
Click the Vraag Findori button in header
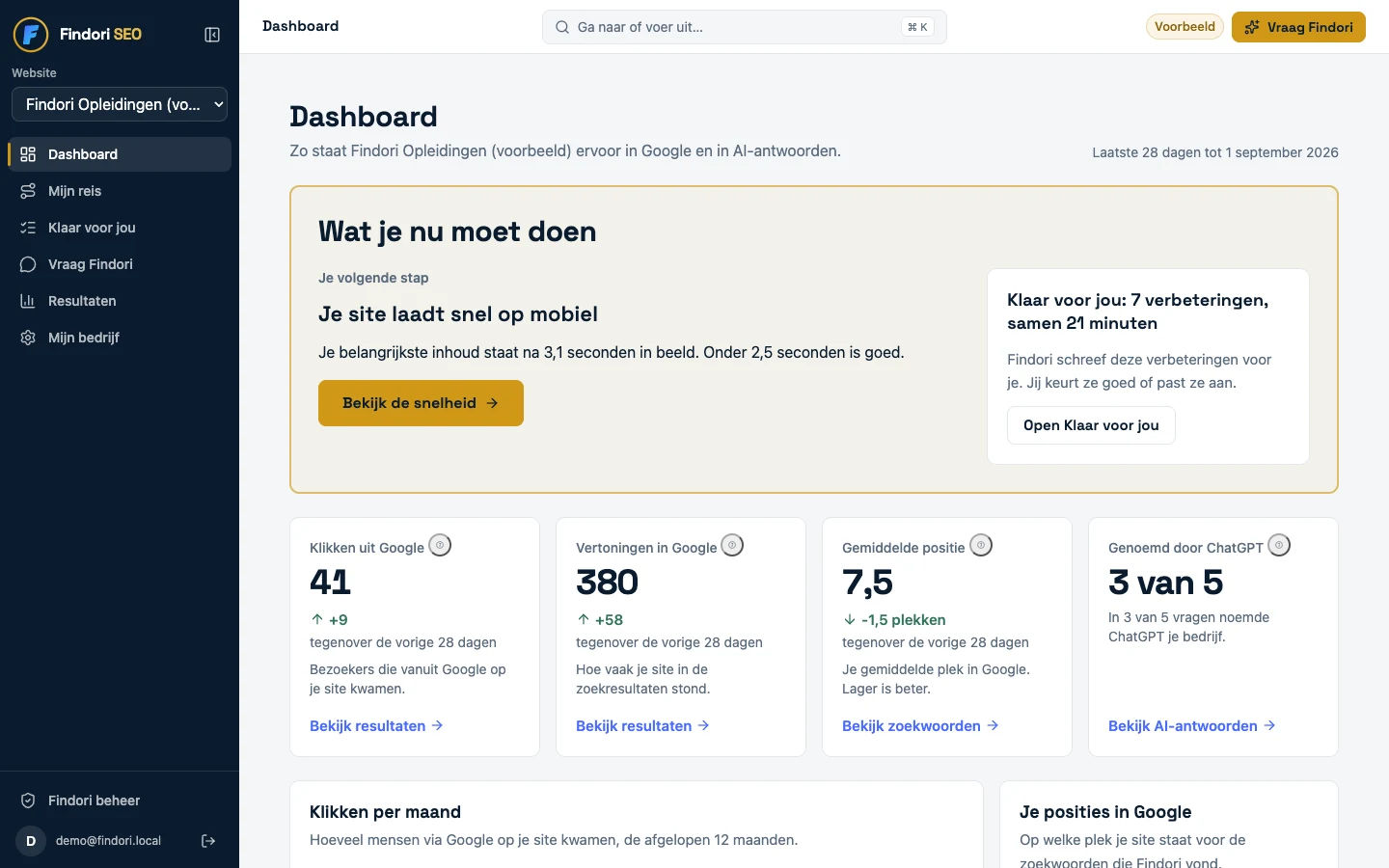[1298, 27]
